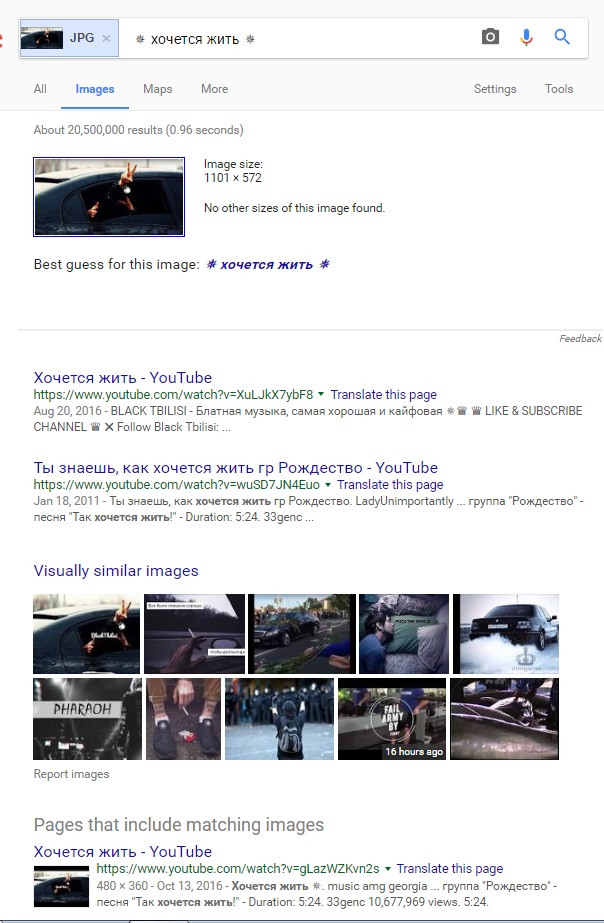Open the first Хочется жить - YouTube result
This screenshot has width=604, height=923.
pos(122,377)
